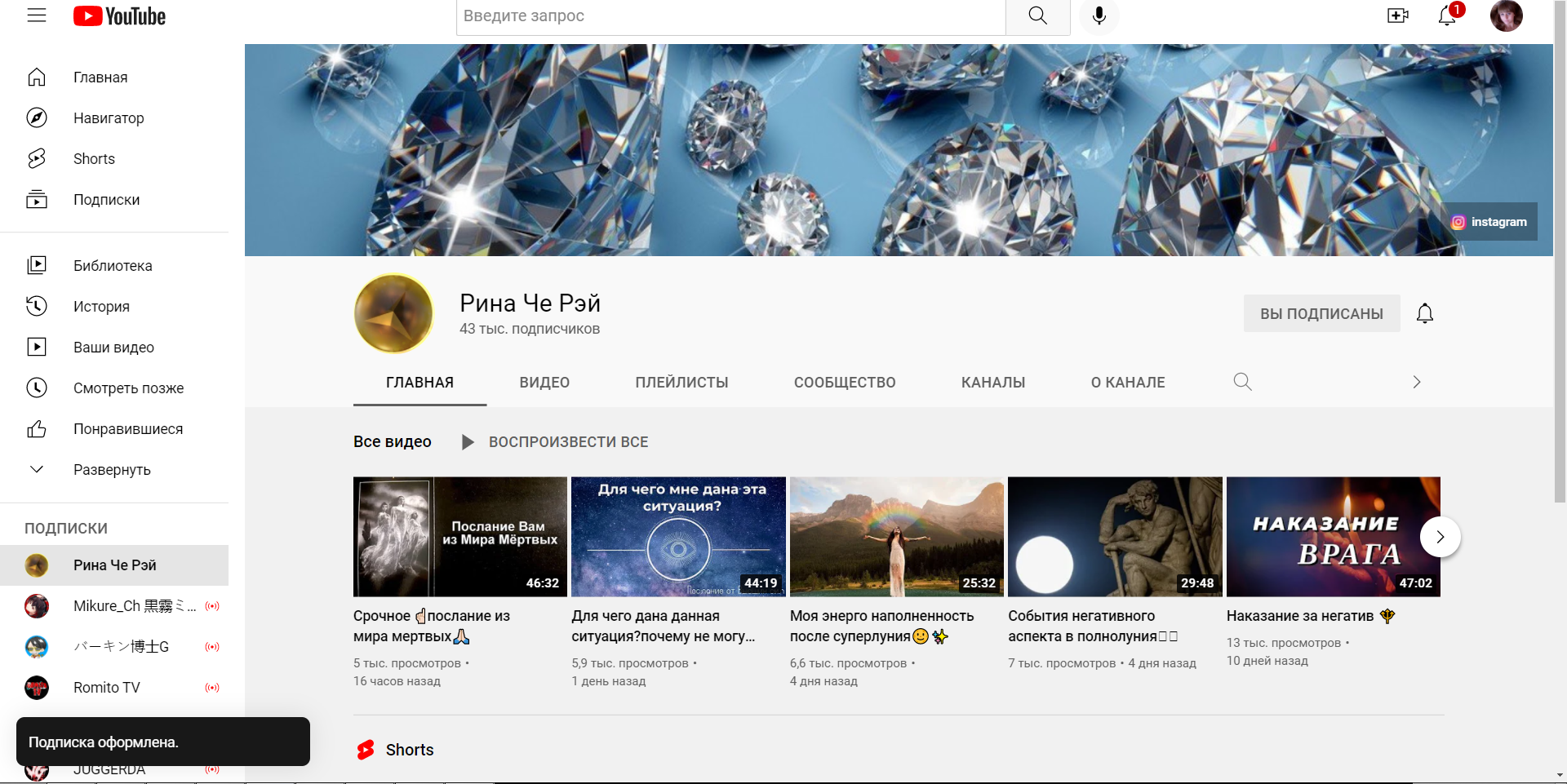Open Навигатор from sidebar
This screenshot has height=784, width=1567.
coord(114,118)
